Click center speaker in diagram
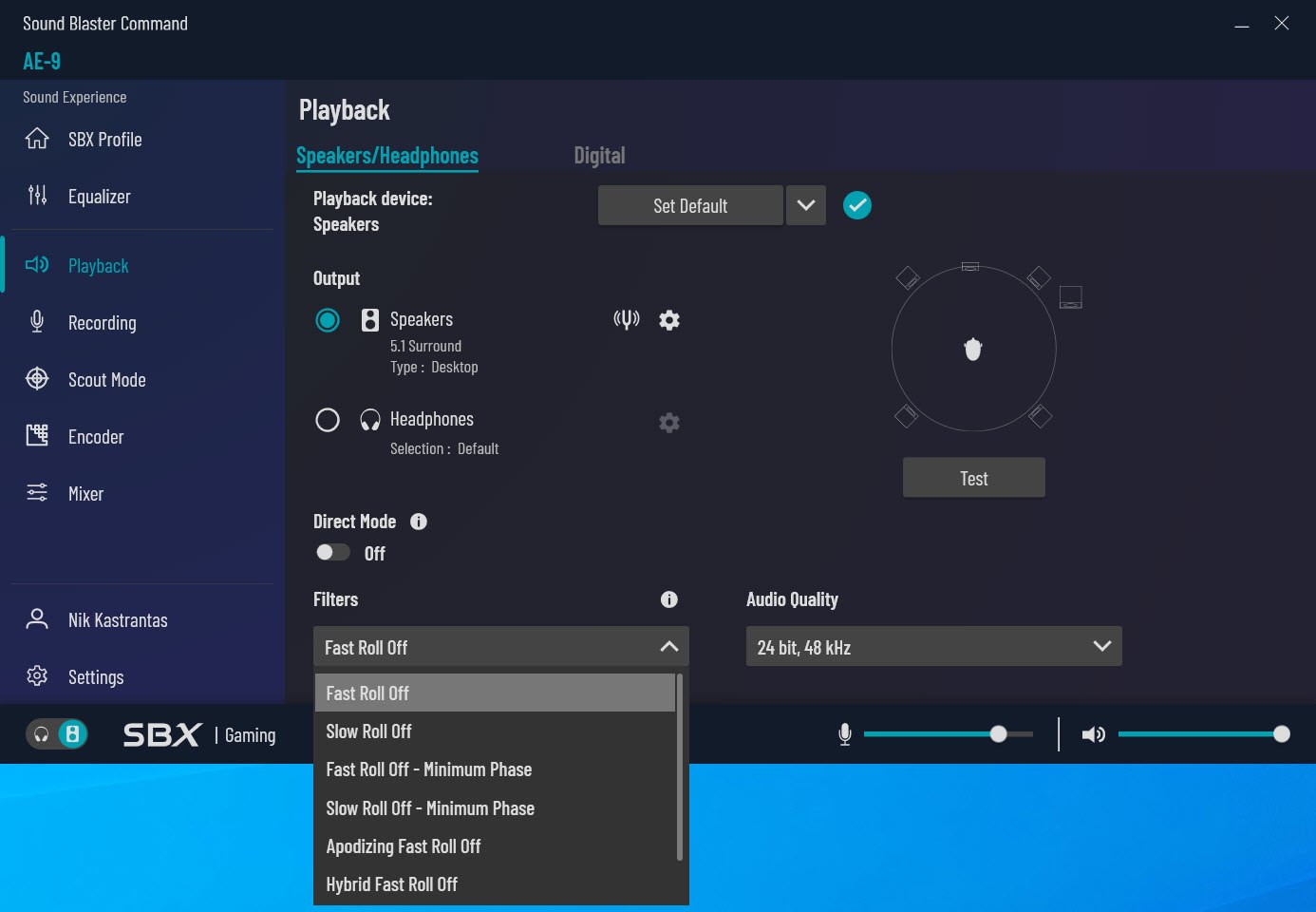 [970, 267]
